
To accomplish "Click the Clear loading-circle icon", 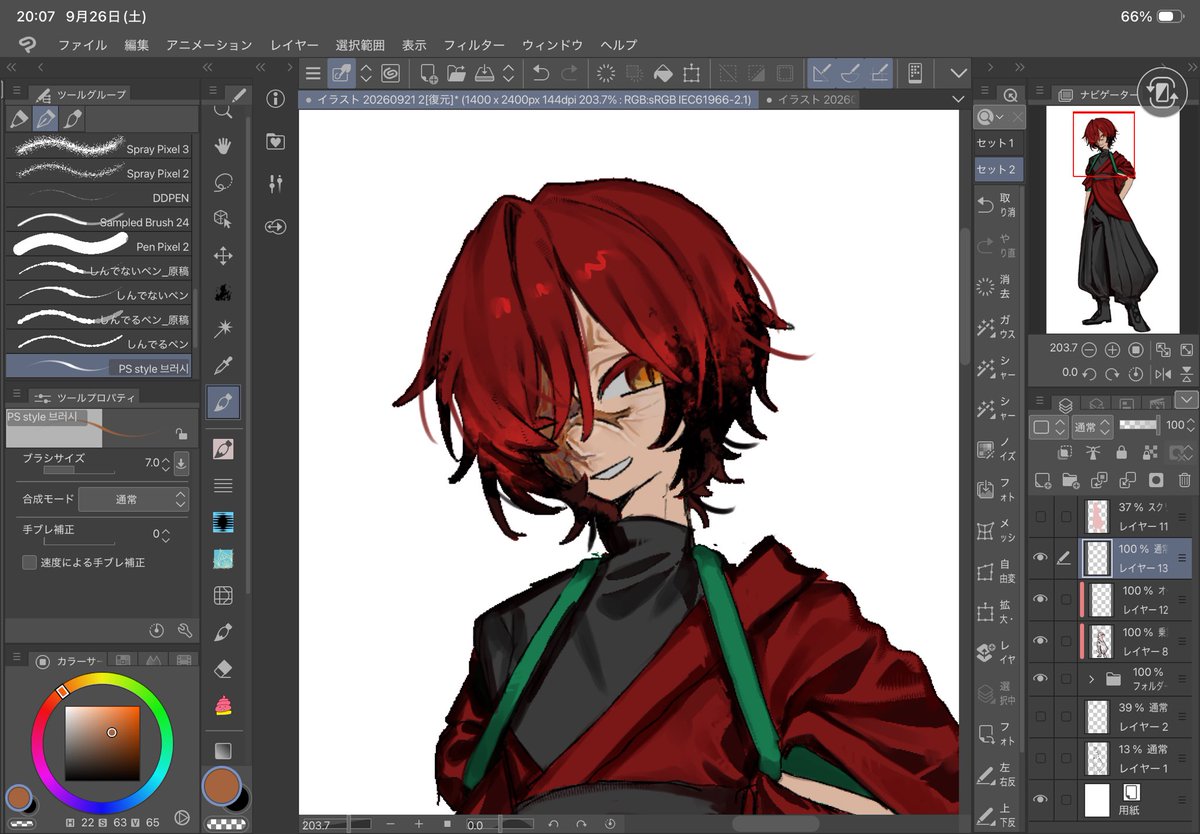I will click(605, 73).
